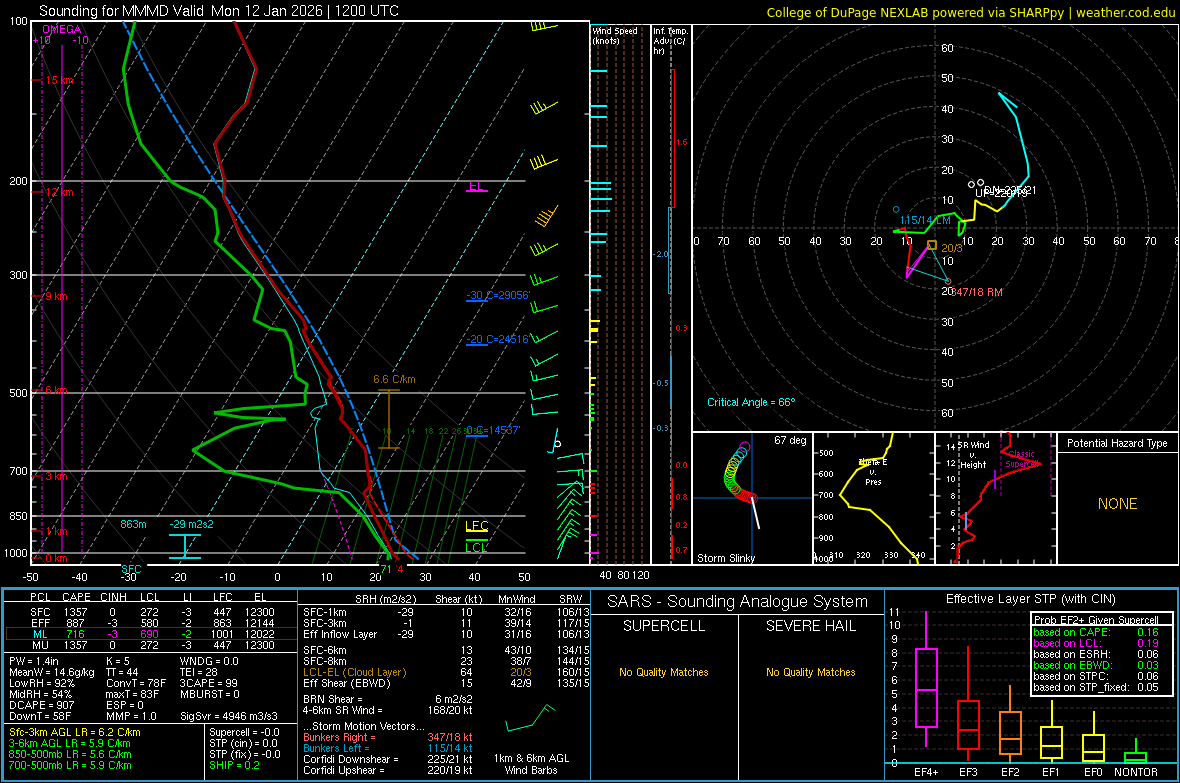Screen dimensions: 1180x783
Task: Select the MU parcel row
Action: 150,645
